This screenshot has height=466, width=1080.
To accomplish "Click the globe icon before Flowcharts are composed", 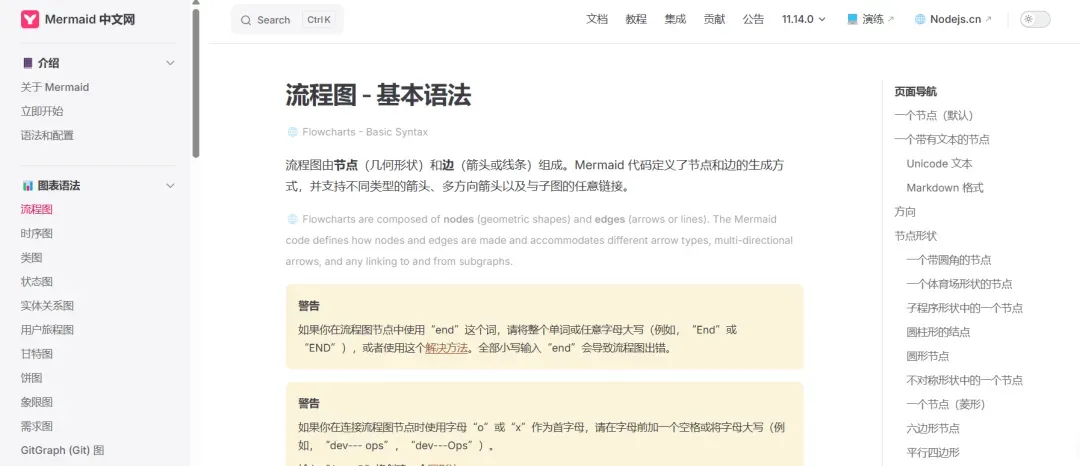I will (x=292, y=220).
